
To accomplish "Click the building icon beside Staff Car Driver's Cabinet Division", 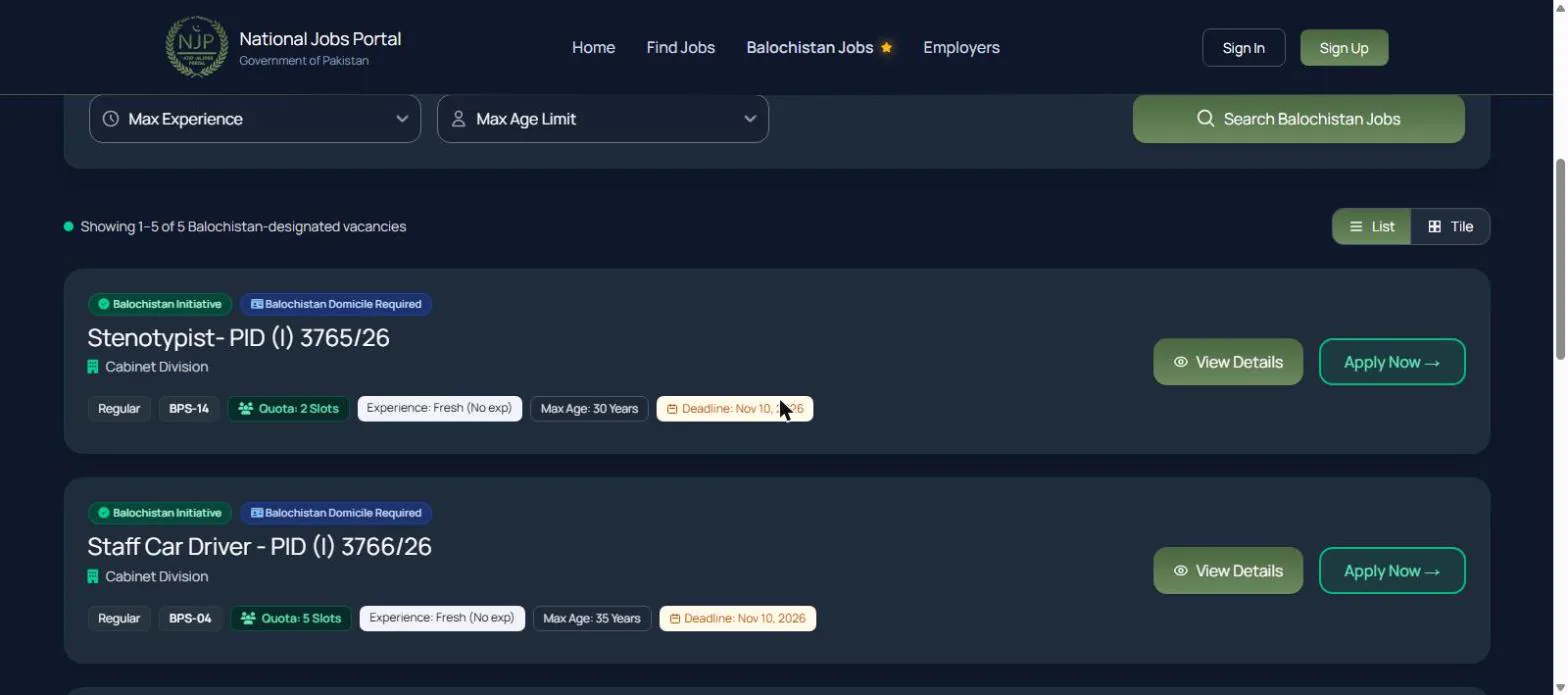I will (93, 577).
